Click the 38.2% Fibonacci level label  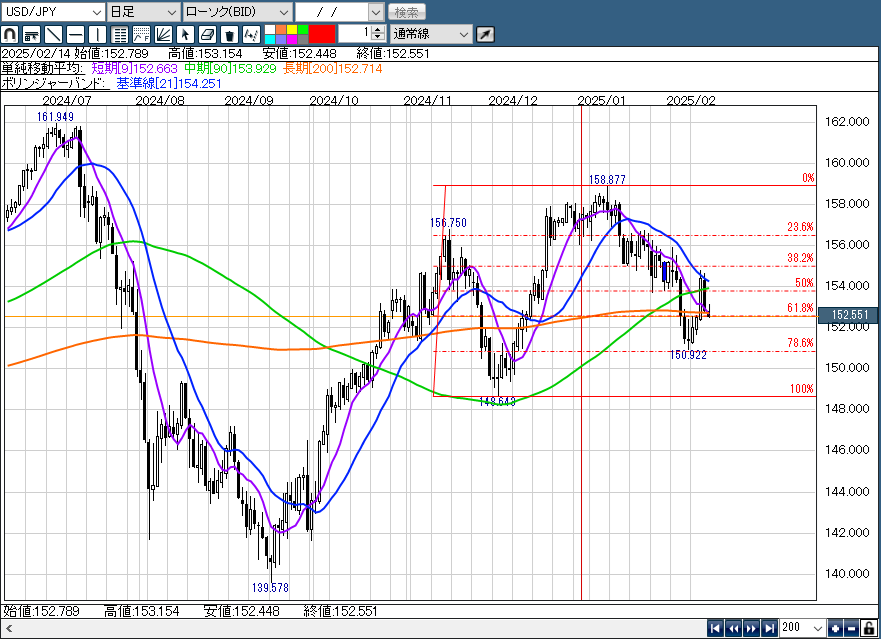(x=800, y=257)
